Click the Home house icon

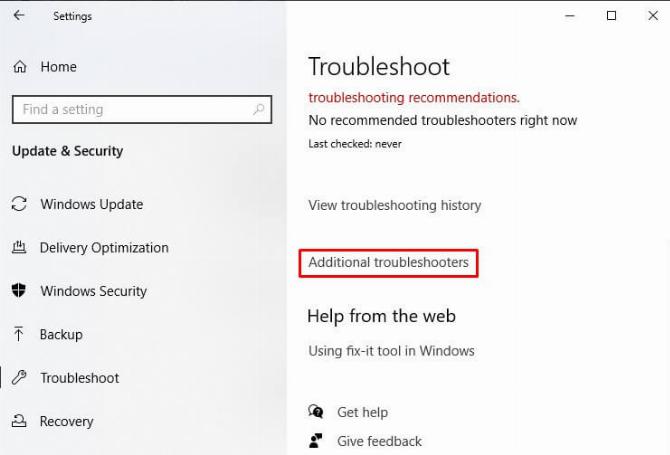click(20, 67)
